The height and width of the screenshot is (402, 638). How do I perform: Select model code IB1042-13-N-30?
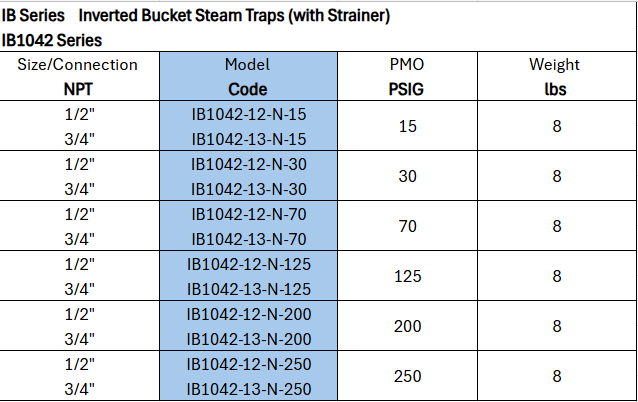click(x=248, y=188)
